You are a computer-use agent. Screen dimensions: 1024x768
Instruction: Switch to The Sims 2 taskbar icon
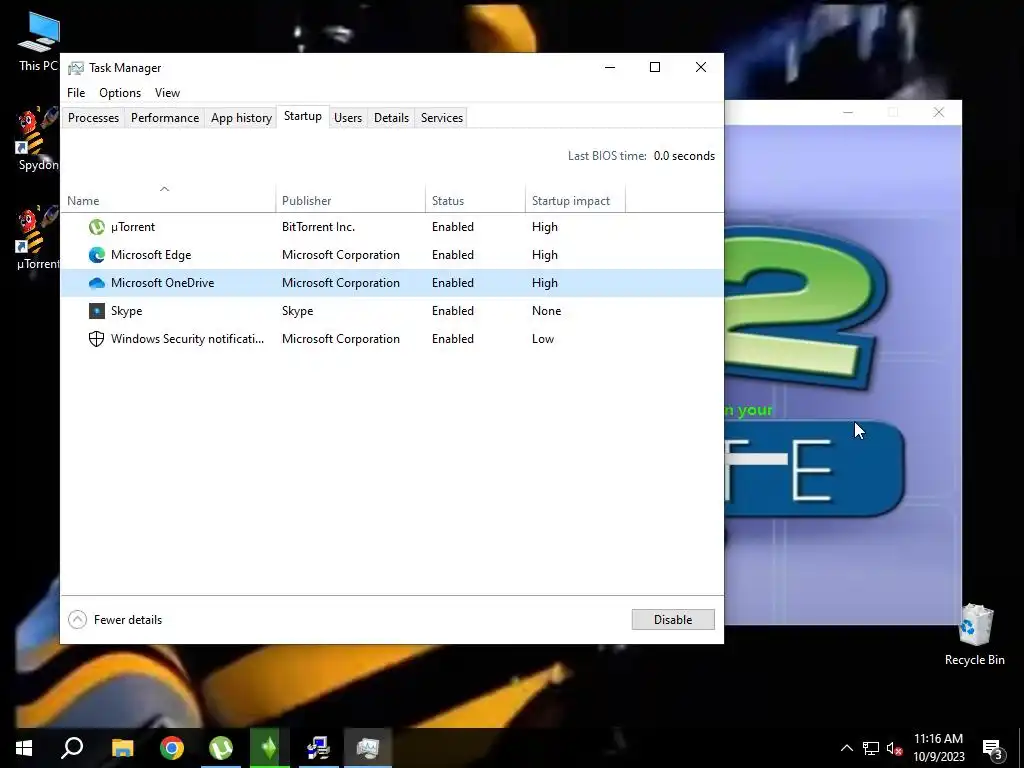[x=270, y=748]
